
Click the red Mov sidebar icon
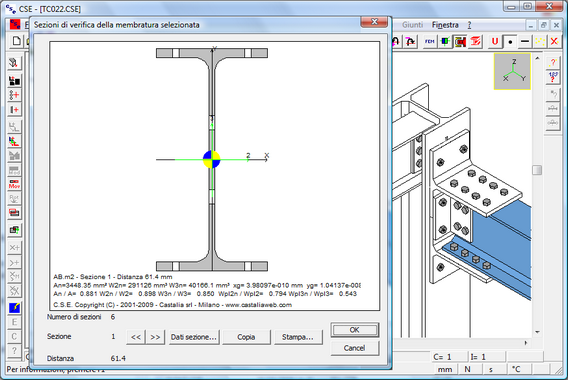[x=14, y=184]
